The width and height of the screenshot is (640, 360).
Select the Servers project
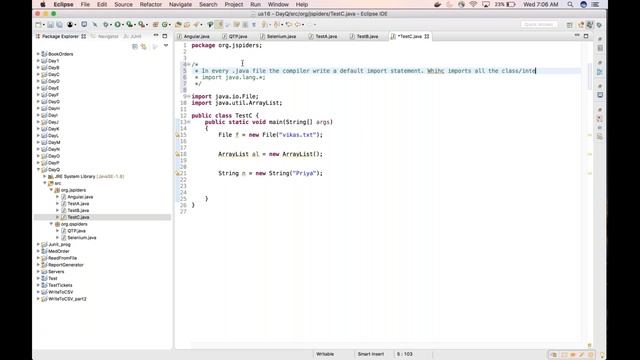tap(56, 272)
